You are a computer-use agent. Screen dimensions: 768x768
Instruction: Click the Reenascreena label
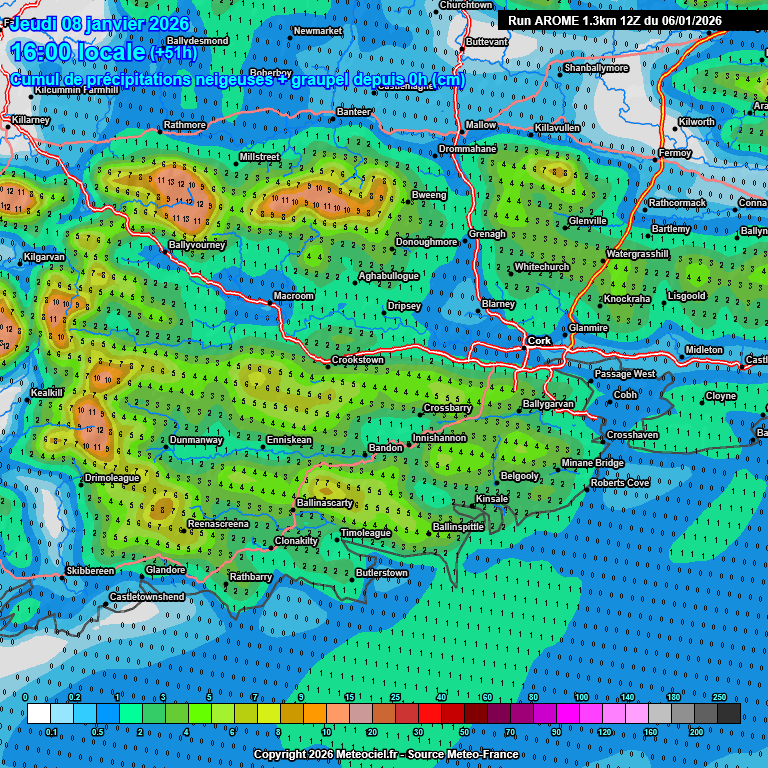pyautogui.click(x=218, y=524)
